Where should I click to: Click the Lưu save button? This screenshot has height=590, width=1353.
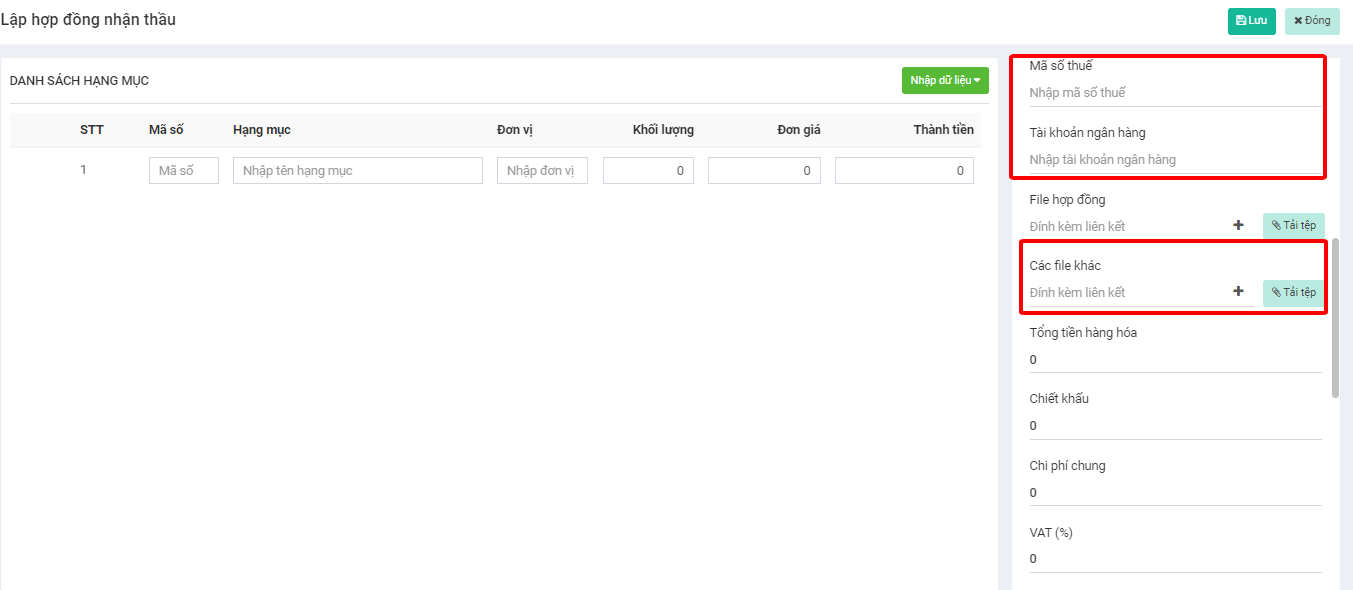[1251, 21]
